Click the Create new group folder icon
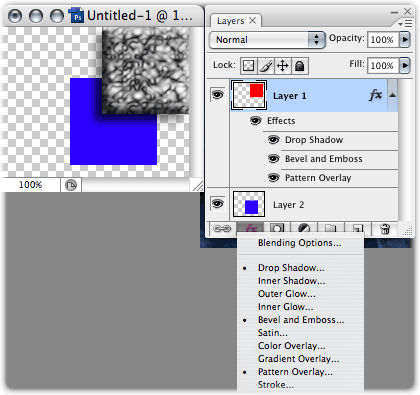The width and height of the screenshot is (420, 395). pyautogui.click(x=331, y=229)
